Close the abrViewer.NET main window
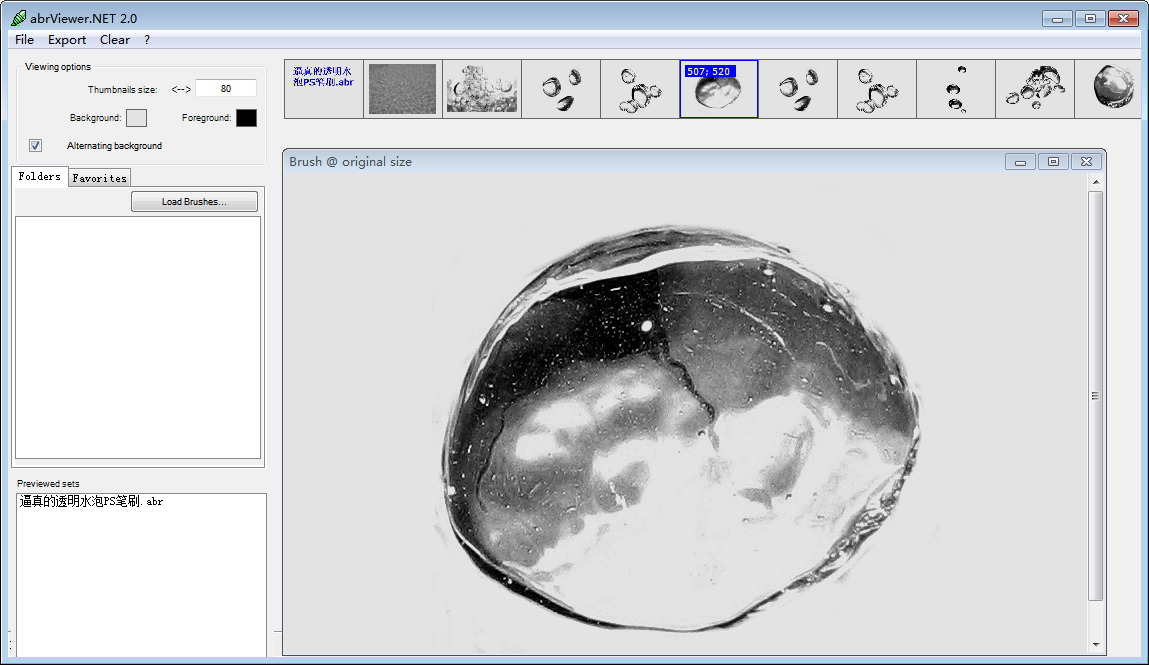The image size is (1149, 665). pos(1123,19)
